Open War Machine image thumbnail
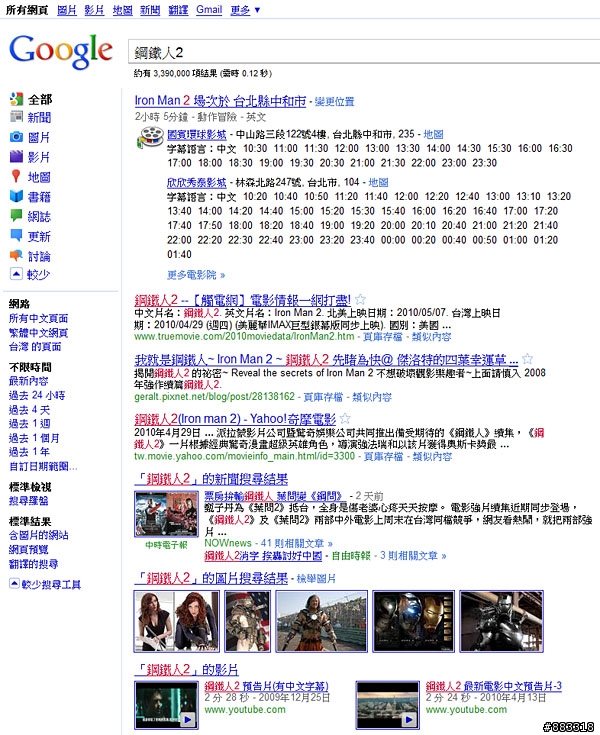Screen dimensions: 600x735 (x=502, y=621)
